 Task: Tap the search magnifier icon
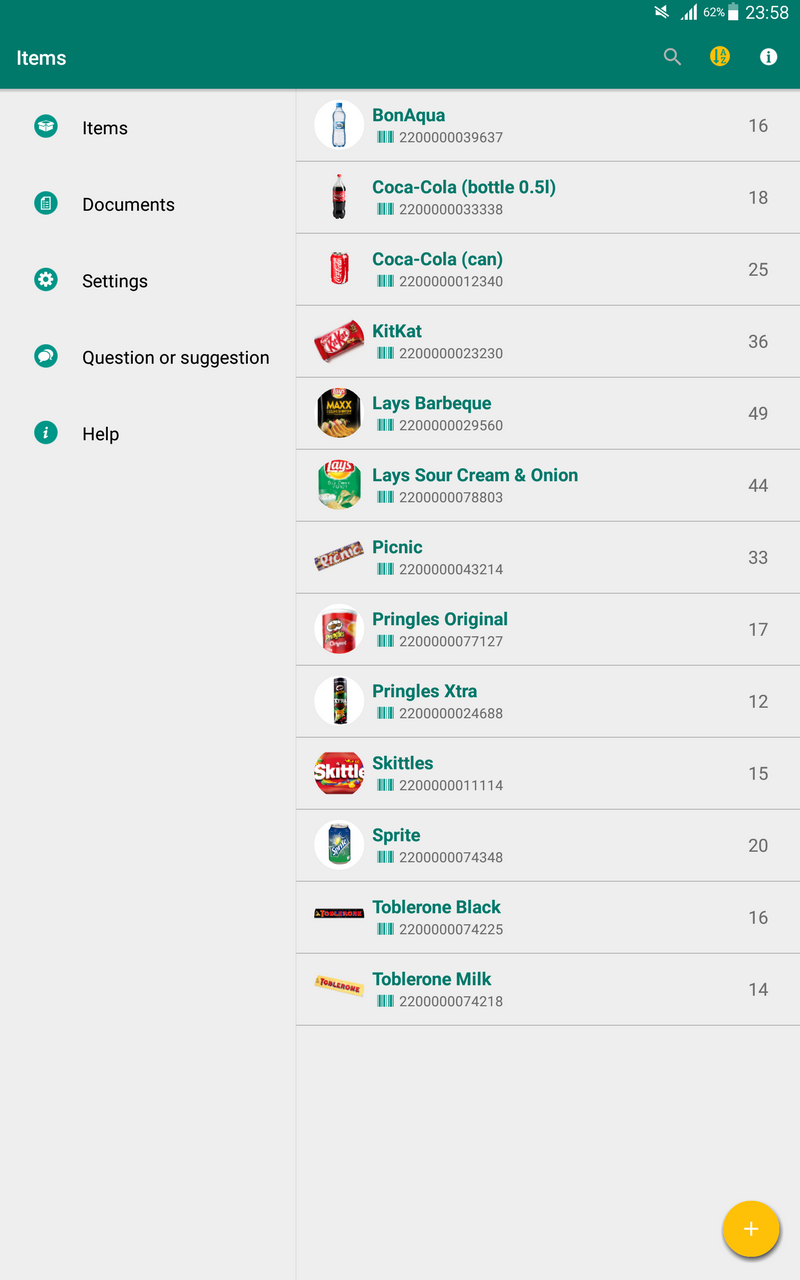pyautogui.click(x=672, y=57)
